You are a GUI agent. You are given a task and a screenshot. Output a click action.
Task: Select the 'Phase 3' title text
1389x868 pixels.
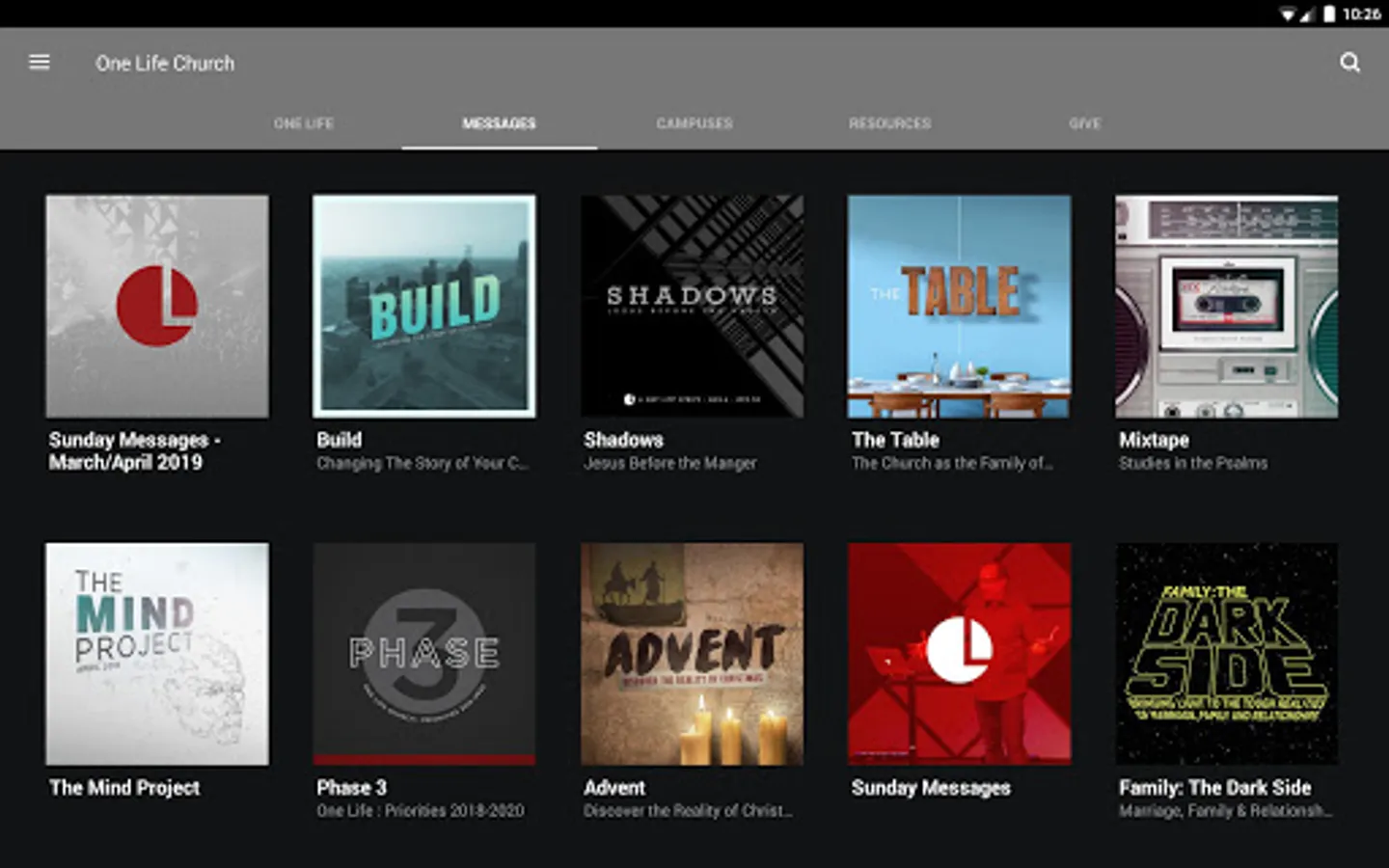352,788
